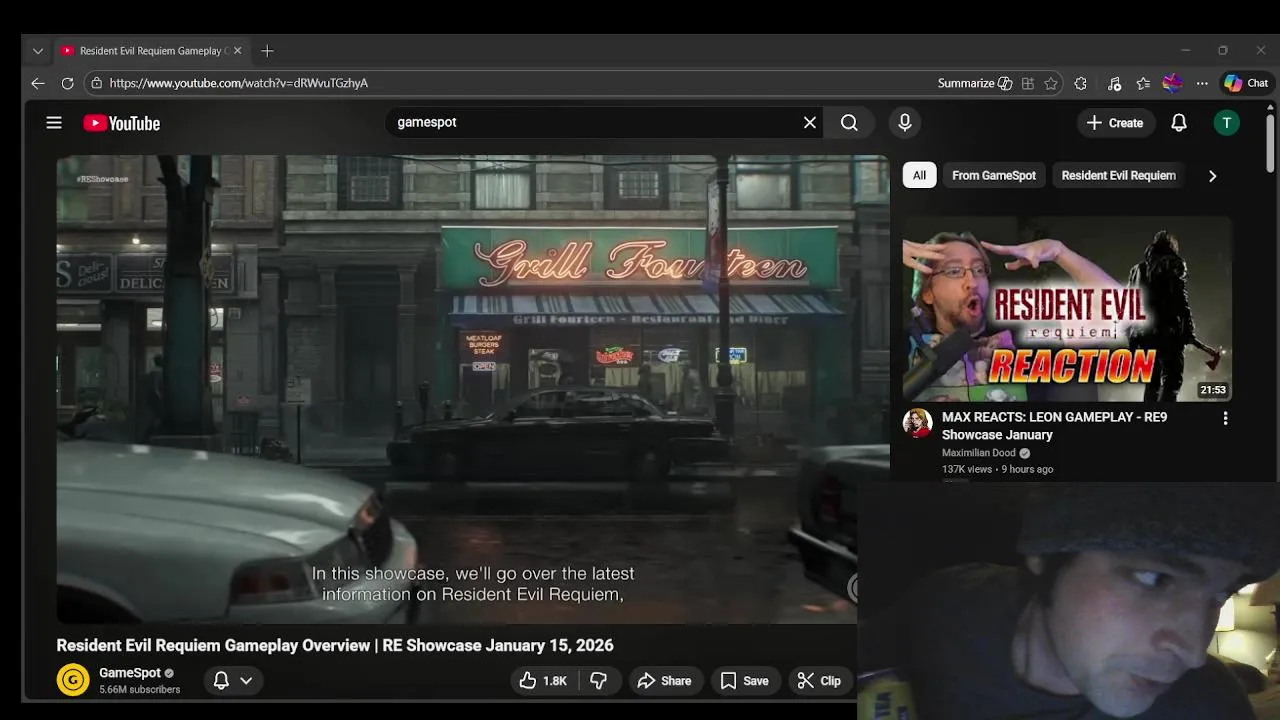Click the magnifier search button

point(849,122)
